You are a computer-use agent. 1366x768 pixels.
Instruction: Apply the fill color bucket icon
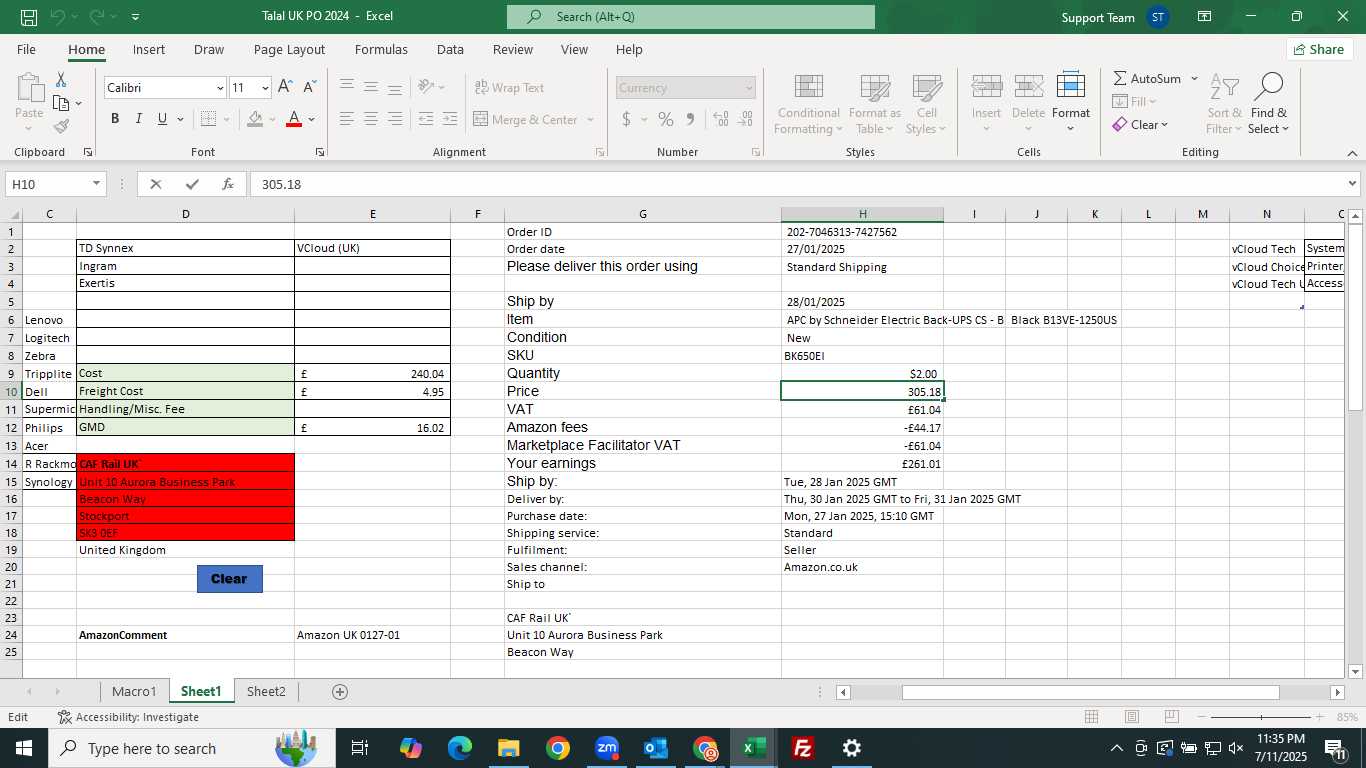tap(255, 119)
